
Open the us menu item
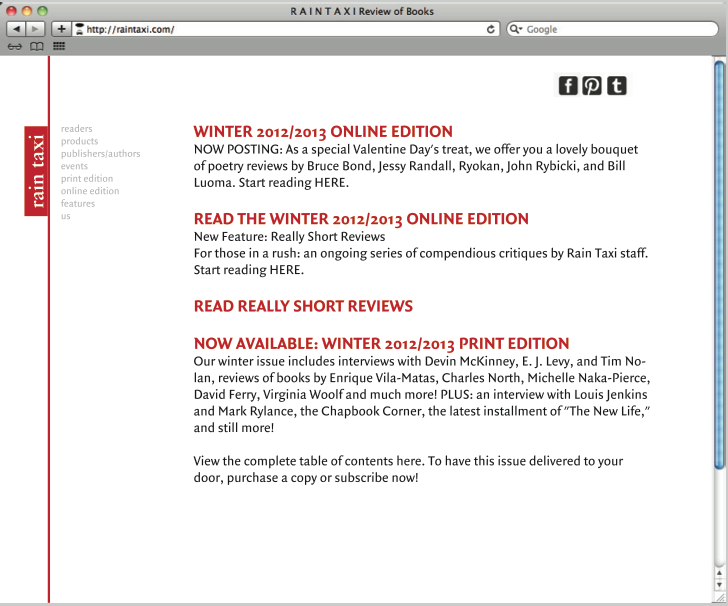pyautogui.click(x=65, y=216)
